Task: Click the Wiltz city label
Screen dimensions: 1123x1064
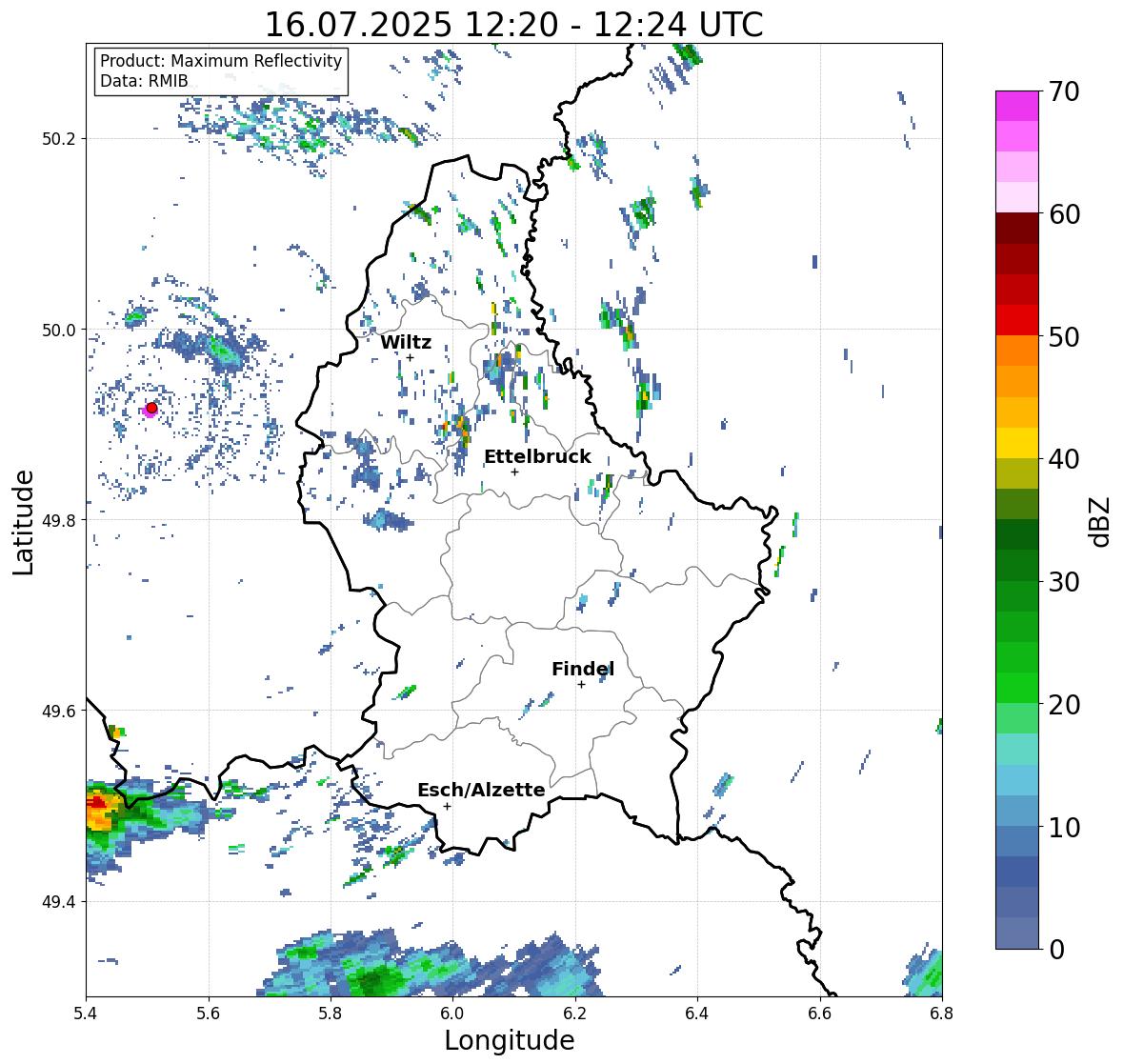Action: pos(406,342)
